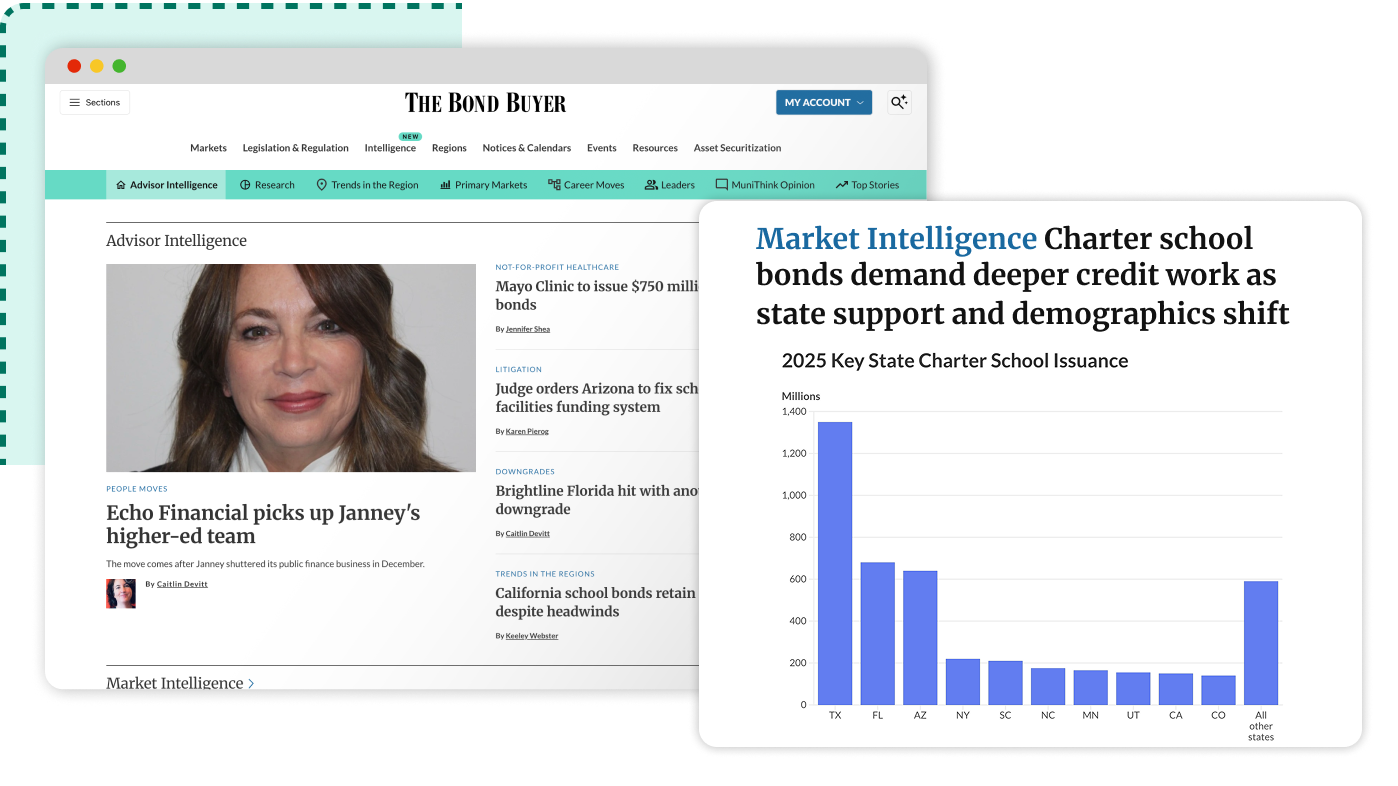The width and height of the screenshot is (1398, 786).
Task: Click the Advisor Intelligence home icon
Action: pos(121,185)
